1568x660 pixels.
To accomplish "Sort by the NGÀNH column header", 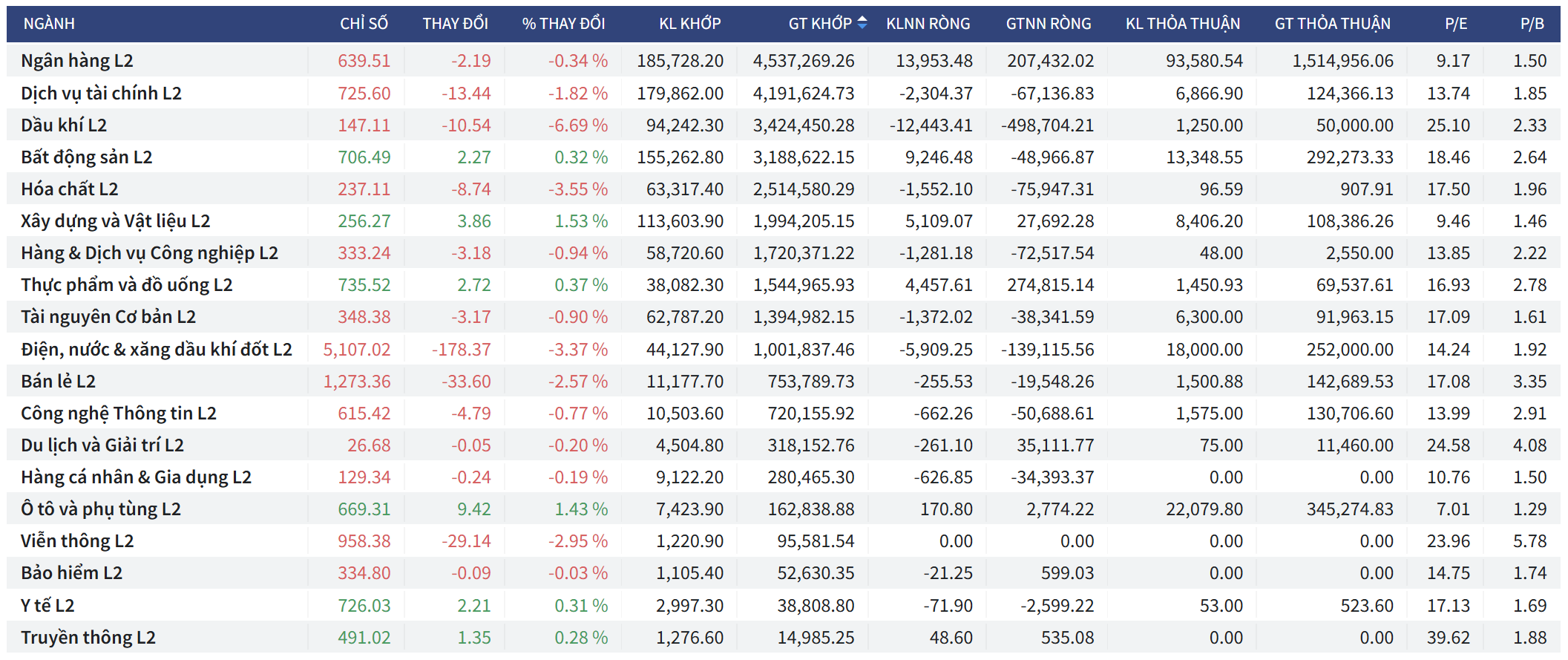I will [49, 24].
